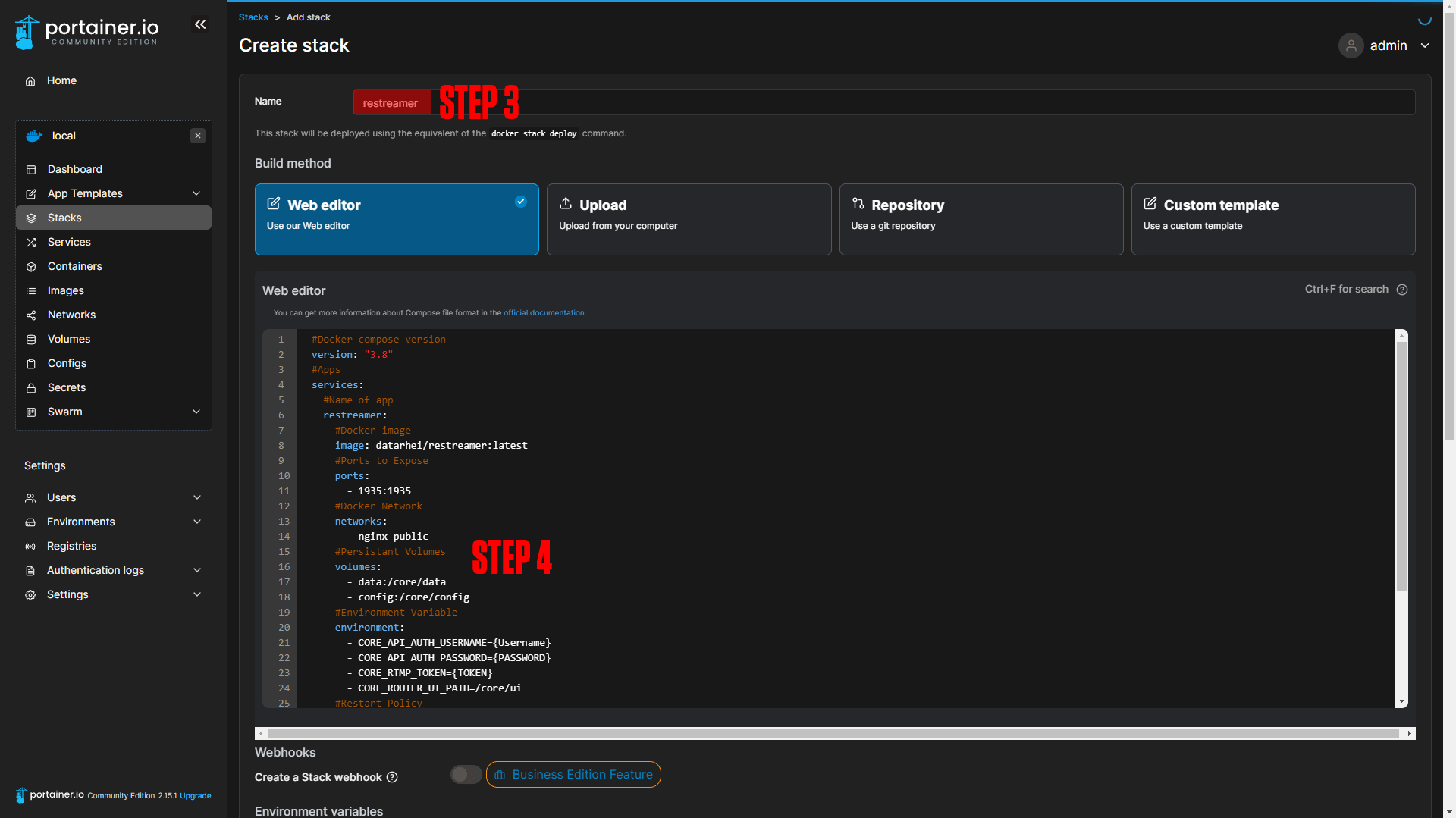The image size is (1456, 818).
Task: Open Images in the sidebar
Action: (x=114, y=290)
